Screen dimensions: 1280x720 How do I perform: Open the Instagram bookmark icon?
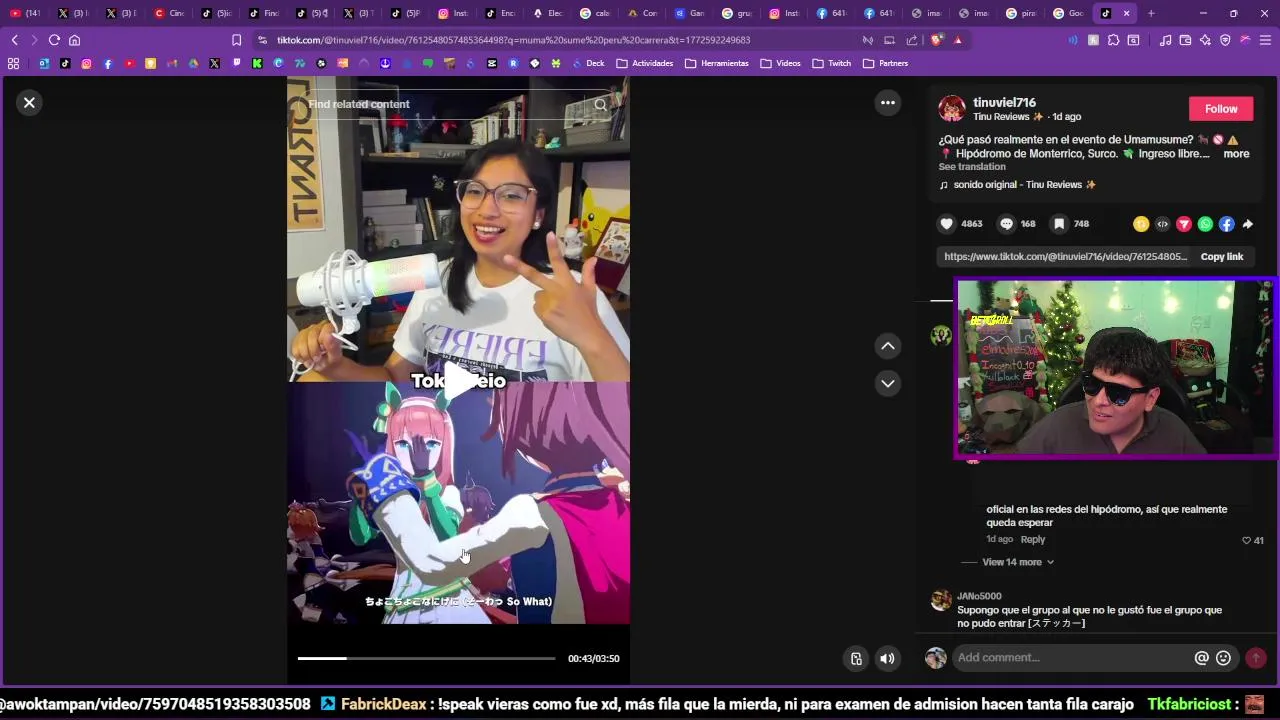click(x=86, y=63)
